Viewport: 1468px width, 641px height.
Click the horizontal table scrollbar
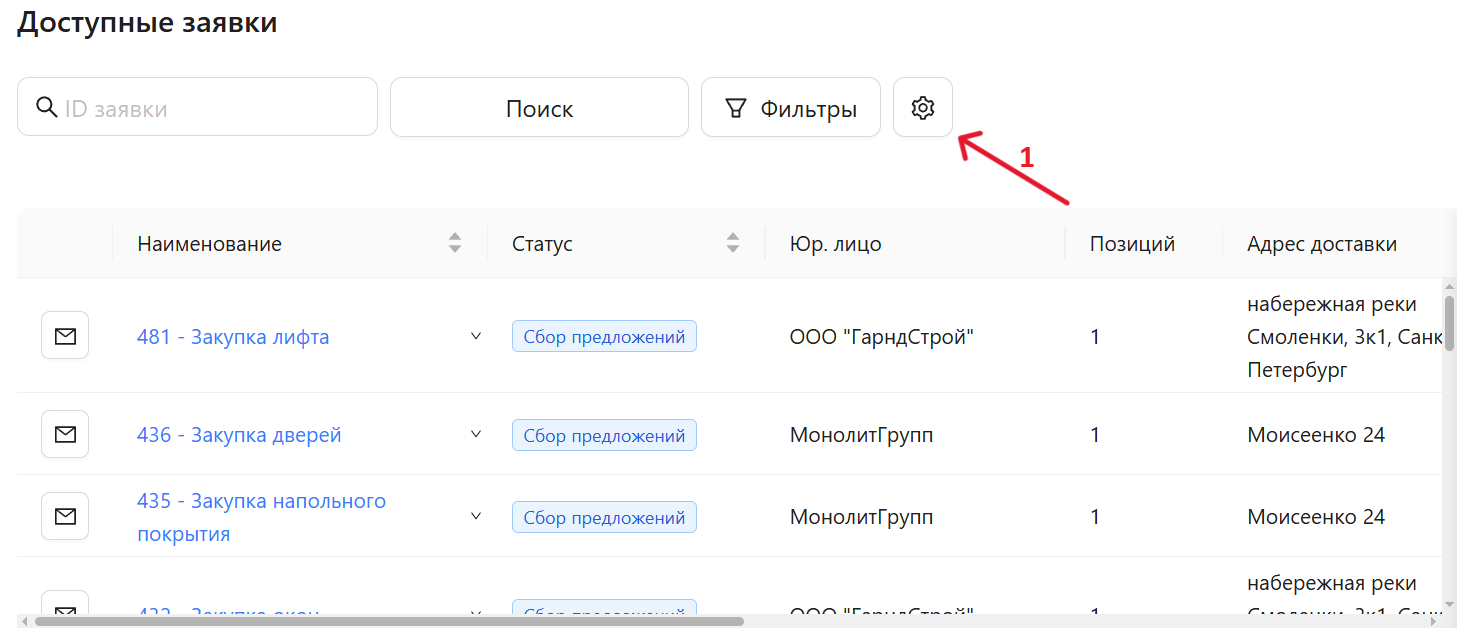(389, 621)
